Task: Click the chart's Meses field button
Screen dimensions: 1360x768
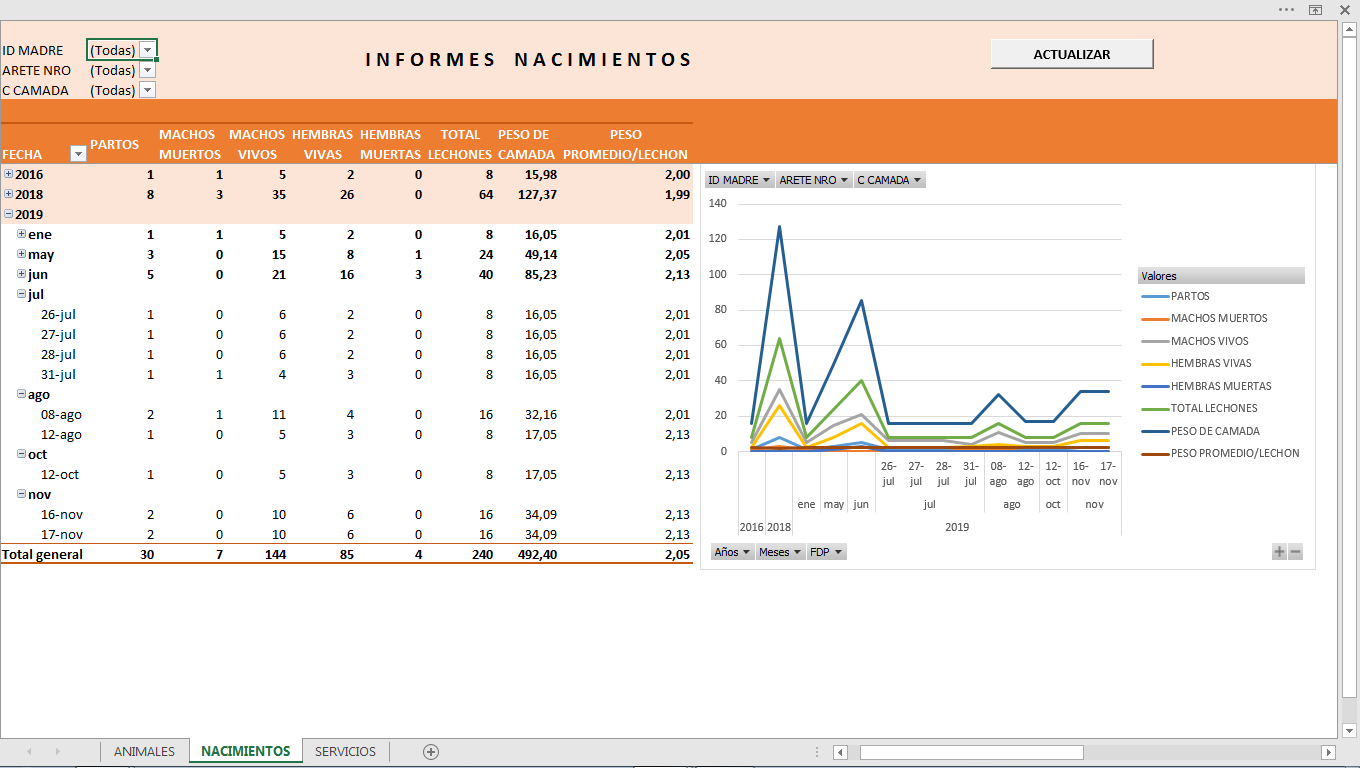Action: (780, 552)
